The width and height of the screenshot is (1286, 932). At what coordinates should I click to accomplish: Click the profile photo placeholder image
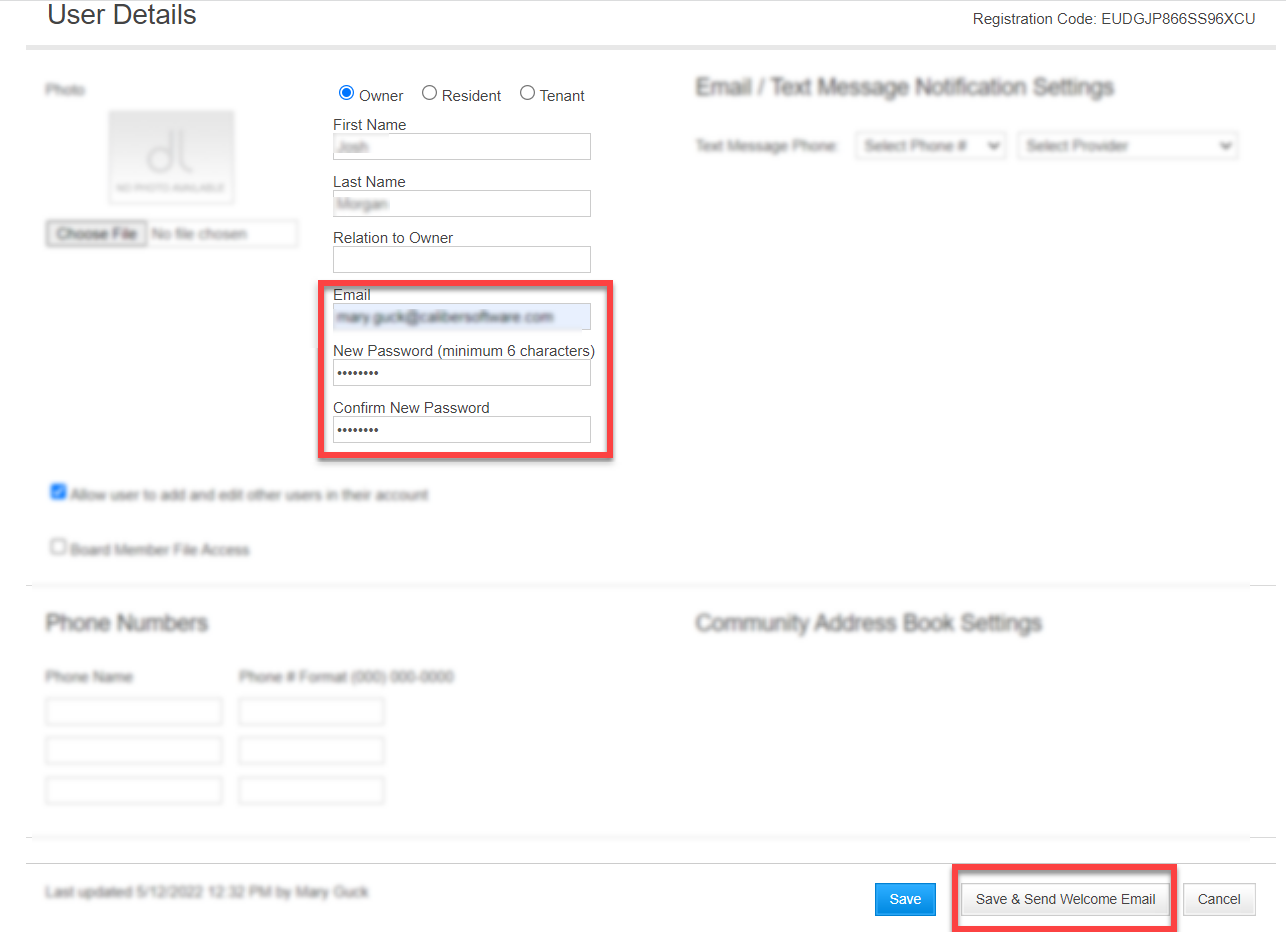[172, 158]
